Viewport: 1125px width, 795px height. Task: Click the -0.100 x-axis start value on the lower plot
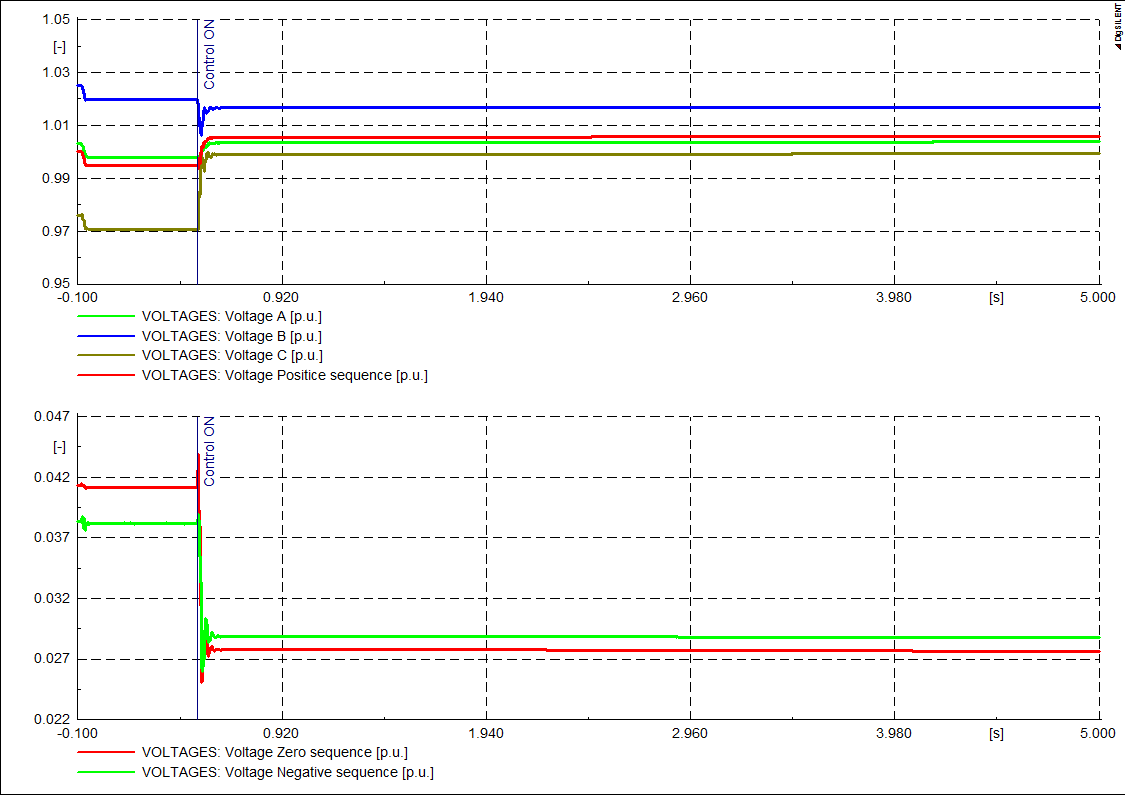pos(78,734)
